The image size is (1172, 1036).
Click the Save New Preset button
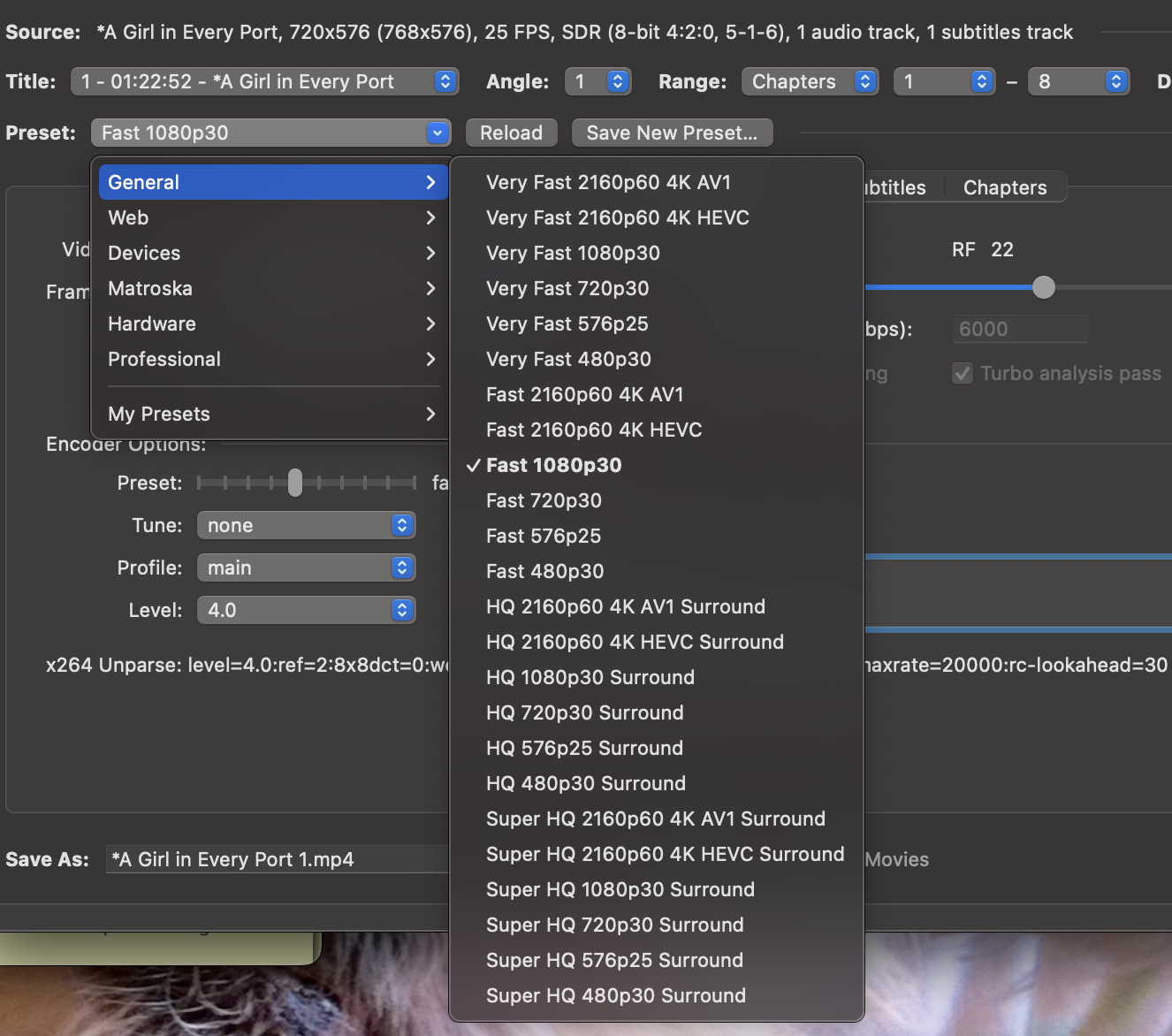coord(672,133)
